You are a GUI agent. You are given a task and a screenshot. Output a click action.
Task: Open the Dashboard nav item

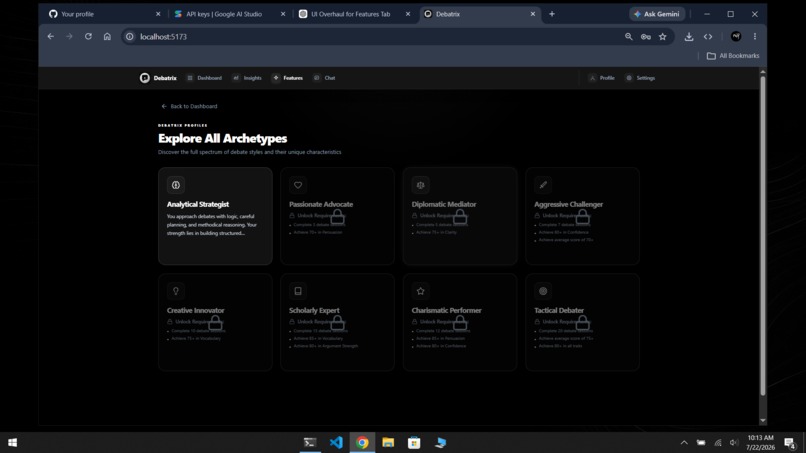(205, 78)
